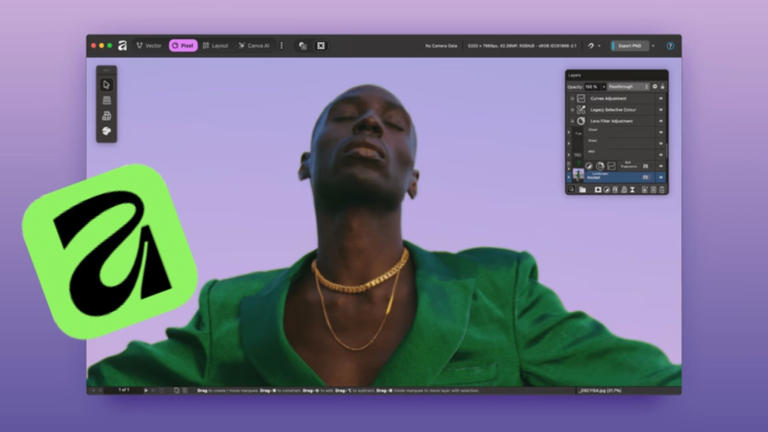Open the blend mode Passthrough dropdown
This screenshot has width=768, height=432.
628,87
